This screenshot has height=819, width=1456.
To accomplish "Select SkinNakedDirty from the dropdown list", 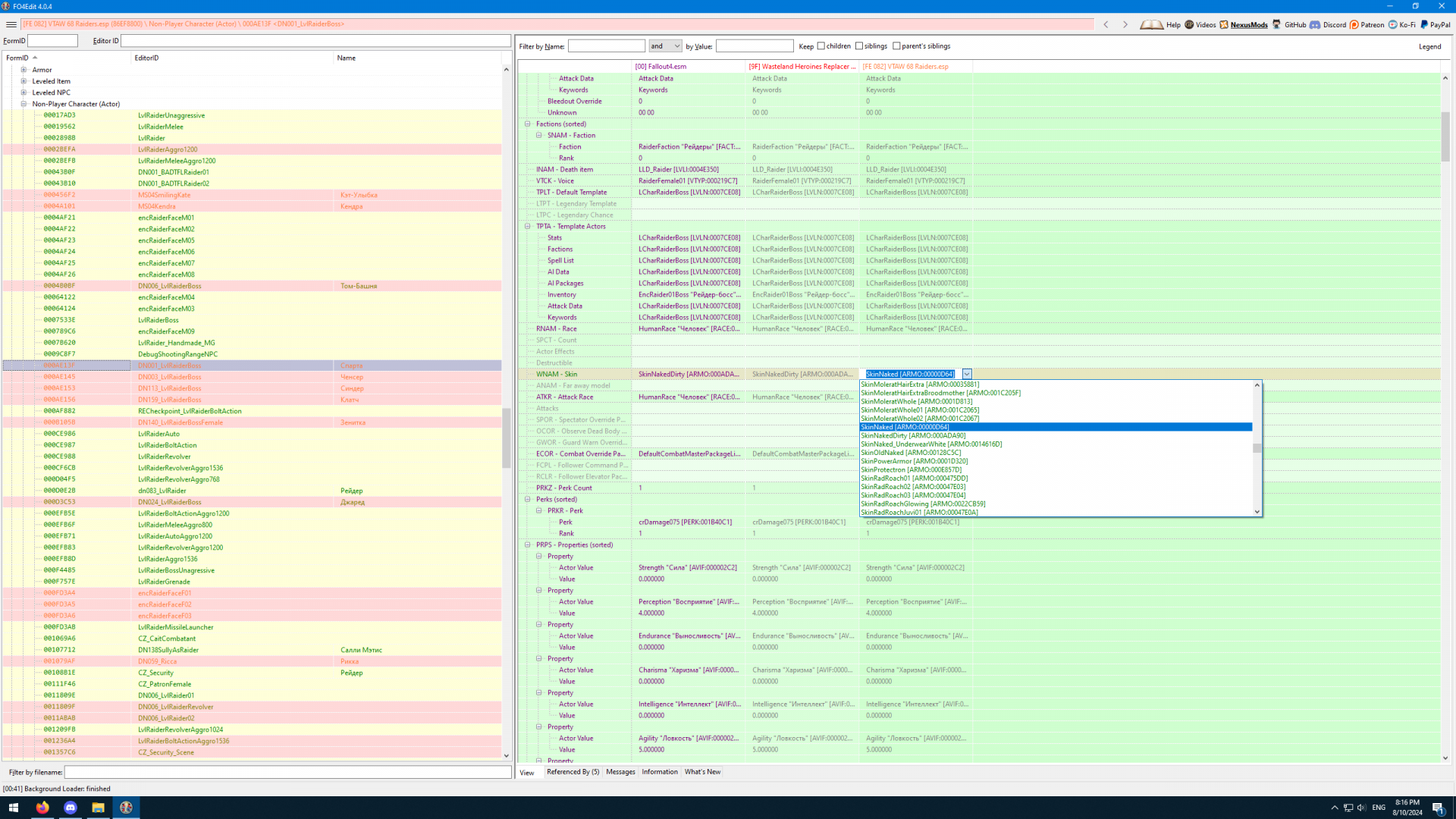I will click(x=913, y=435).
